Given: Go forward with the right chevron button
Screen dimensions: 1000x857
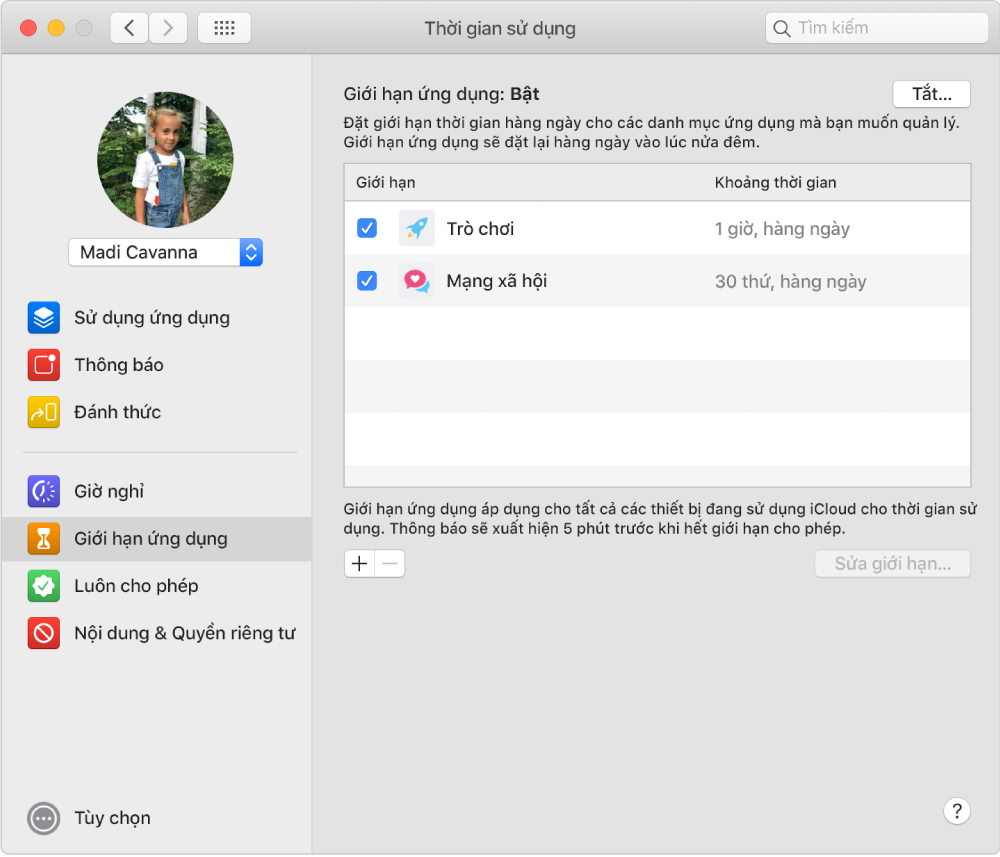Looking at the screenshot, I should [168, 28].
